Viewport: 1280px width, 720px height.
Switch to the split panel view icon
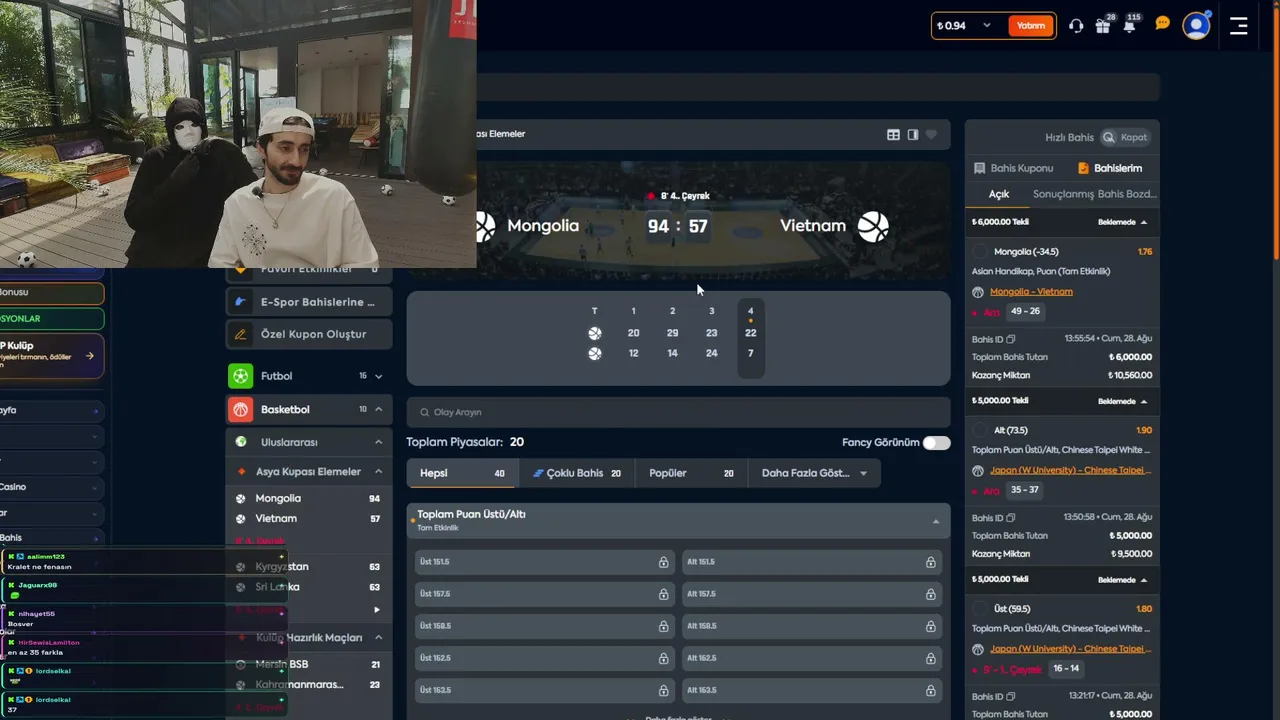pyautogui.click(x=913, y=135)
